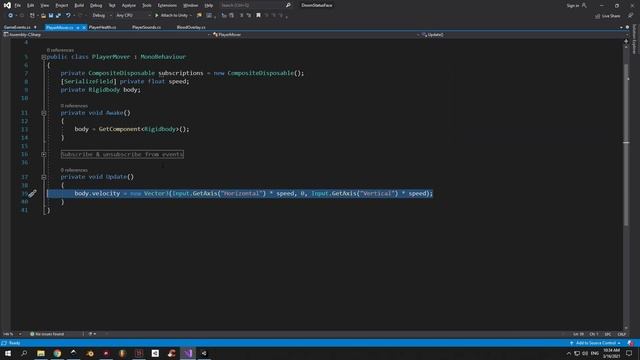Click the '0 references' link above class PlayerMover
640x360 pixels.
pos(60,50)
